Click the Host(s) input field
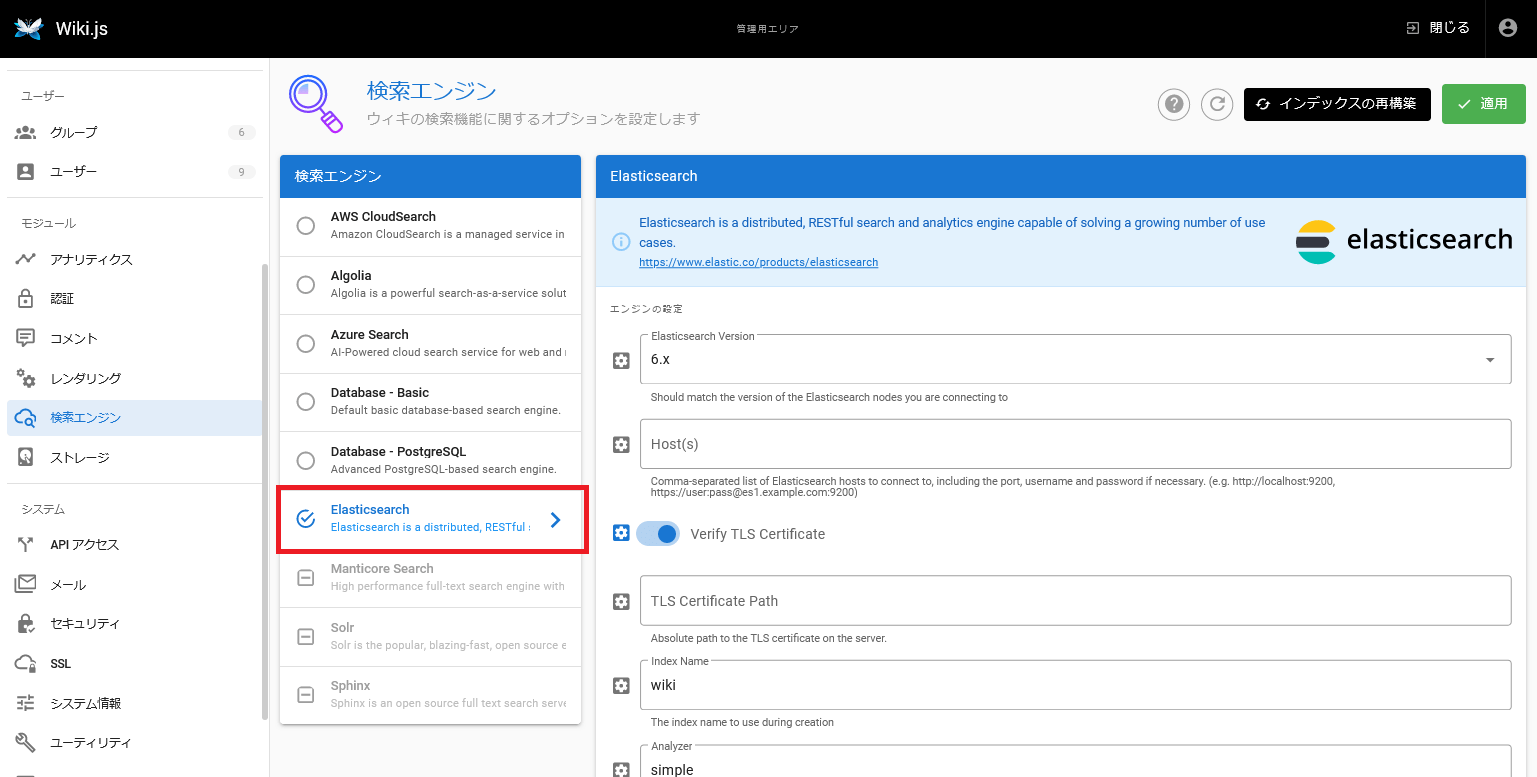Screen dimensions: 1537x777 (1075, 444)
